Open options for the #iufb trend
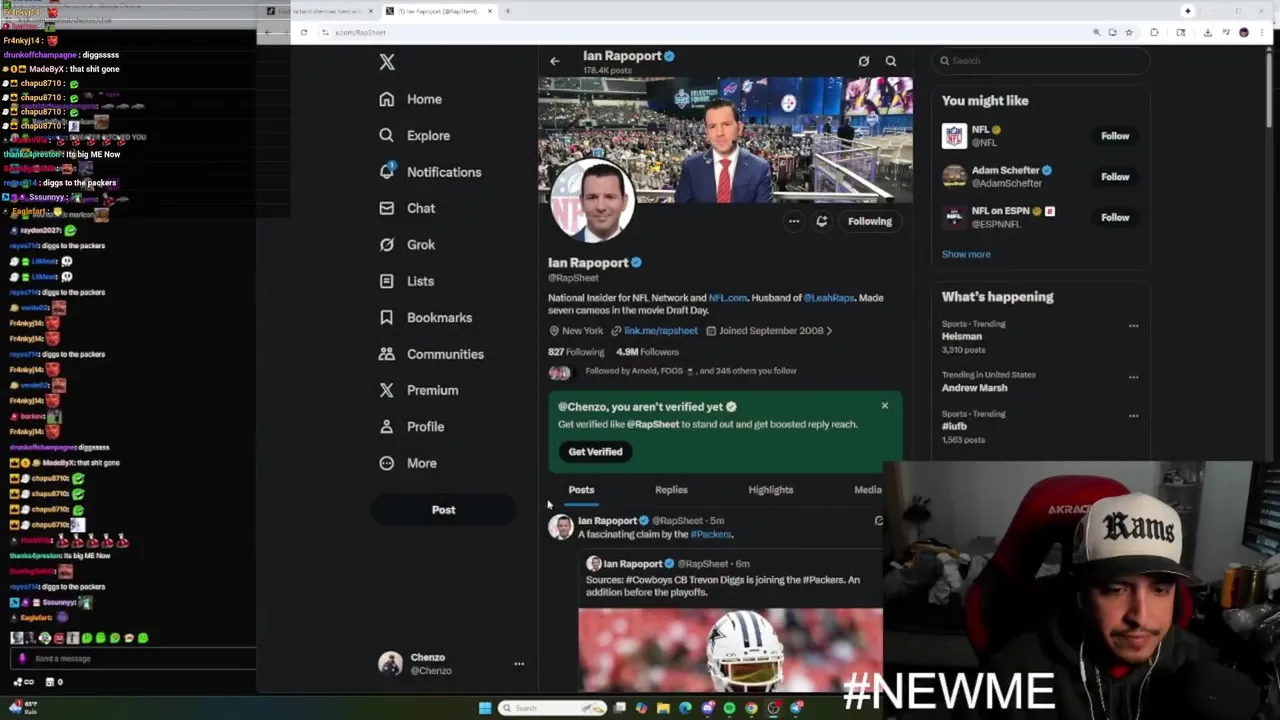Image resolution: width=1280 pixels, height=720 pixels. click(1133, 415)
